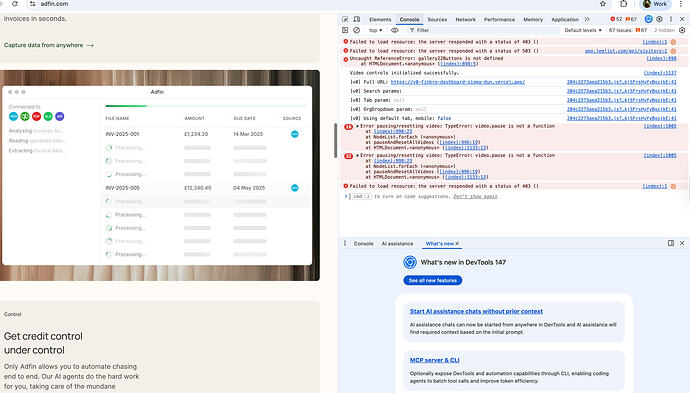Toggle the live expression eye icon
The image size is (690, 393).
pyautogui.click(x=395, y=30)
